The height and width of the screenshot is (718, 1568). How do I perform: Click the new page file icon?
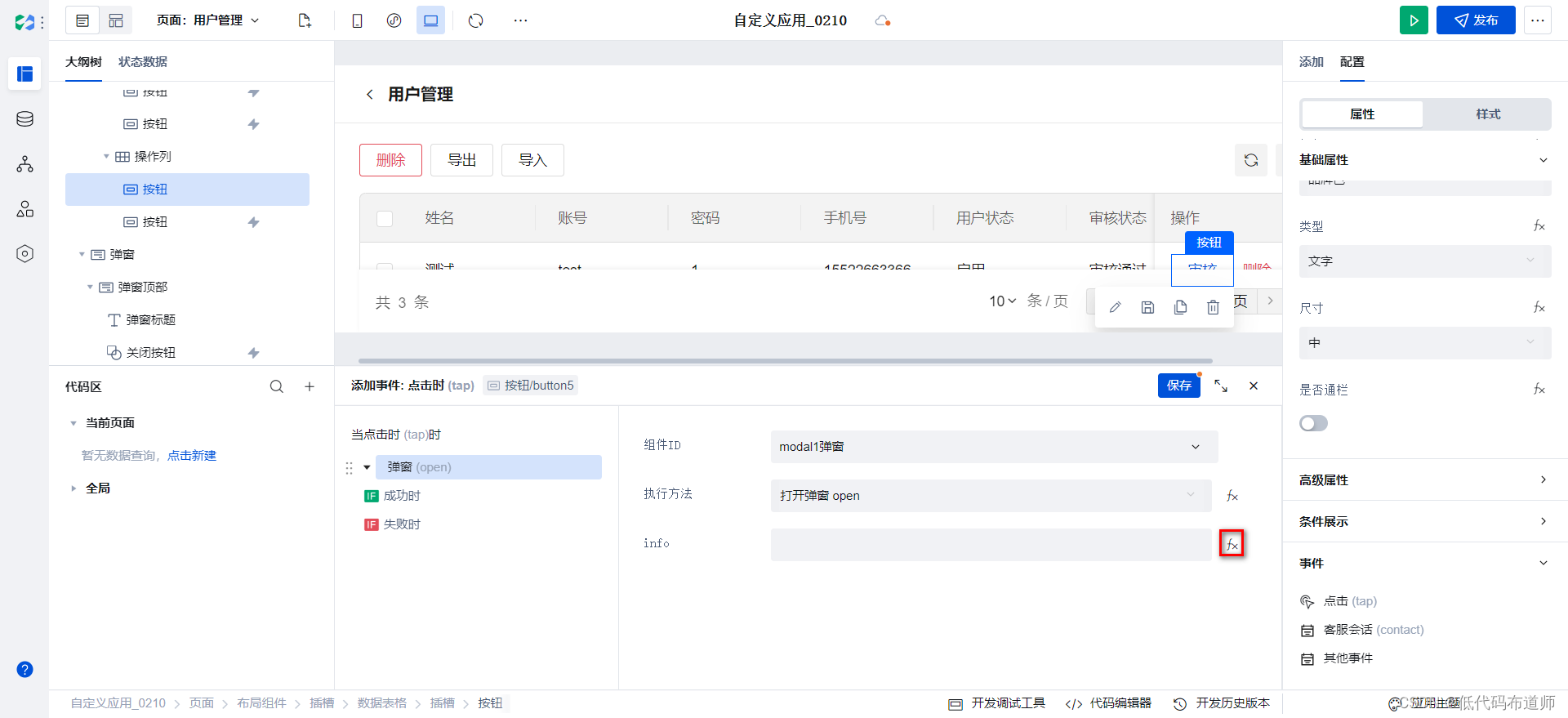click(x=305, y=20)
